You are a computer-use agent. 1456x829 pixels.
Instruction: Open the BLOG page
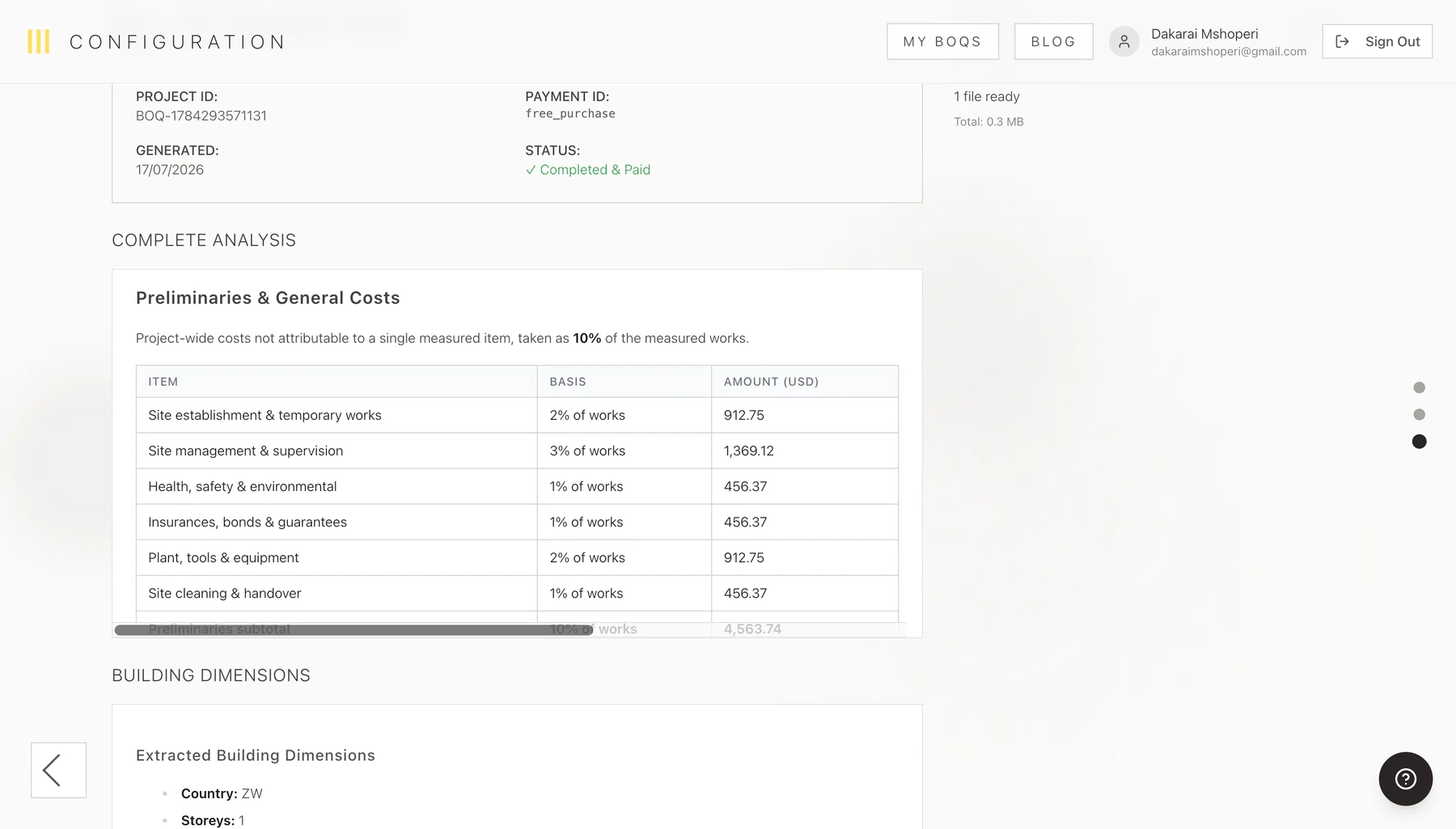coord(1053,41)
